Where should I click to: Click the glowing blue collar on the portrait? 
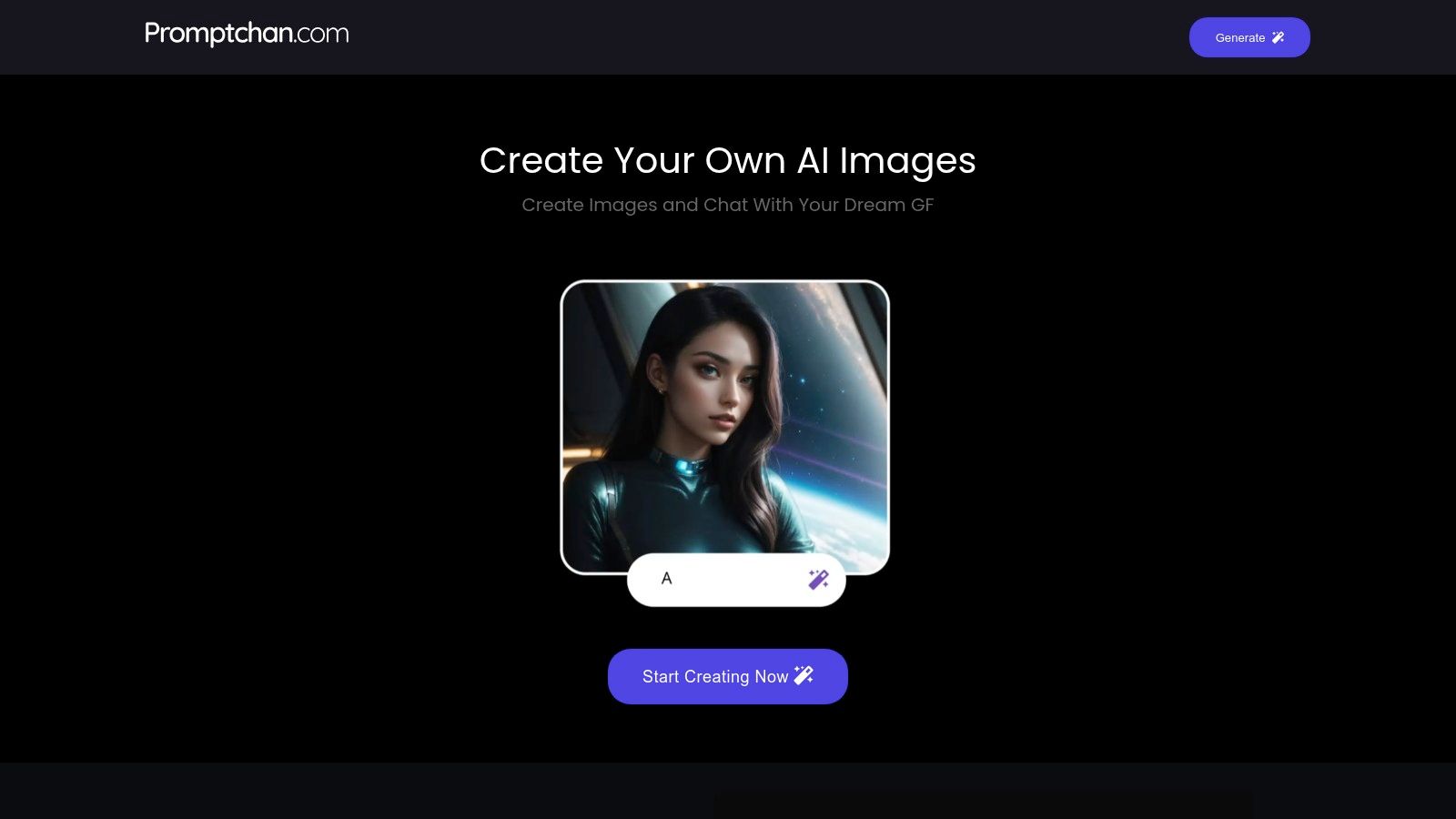(684, 464)
